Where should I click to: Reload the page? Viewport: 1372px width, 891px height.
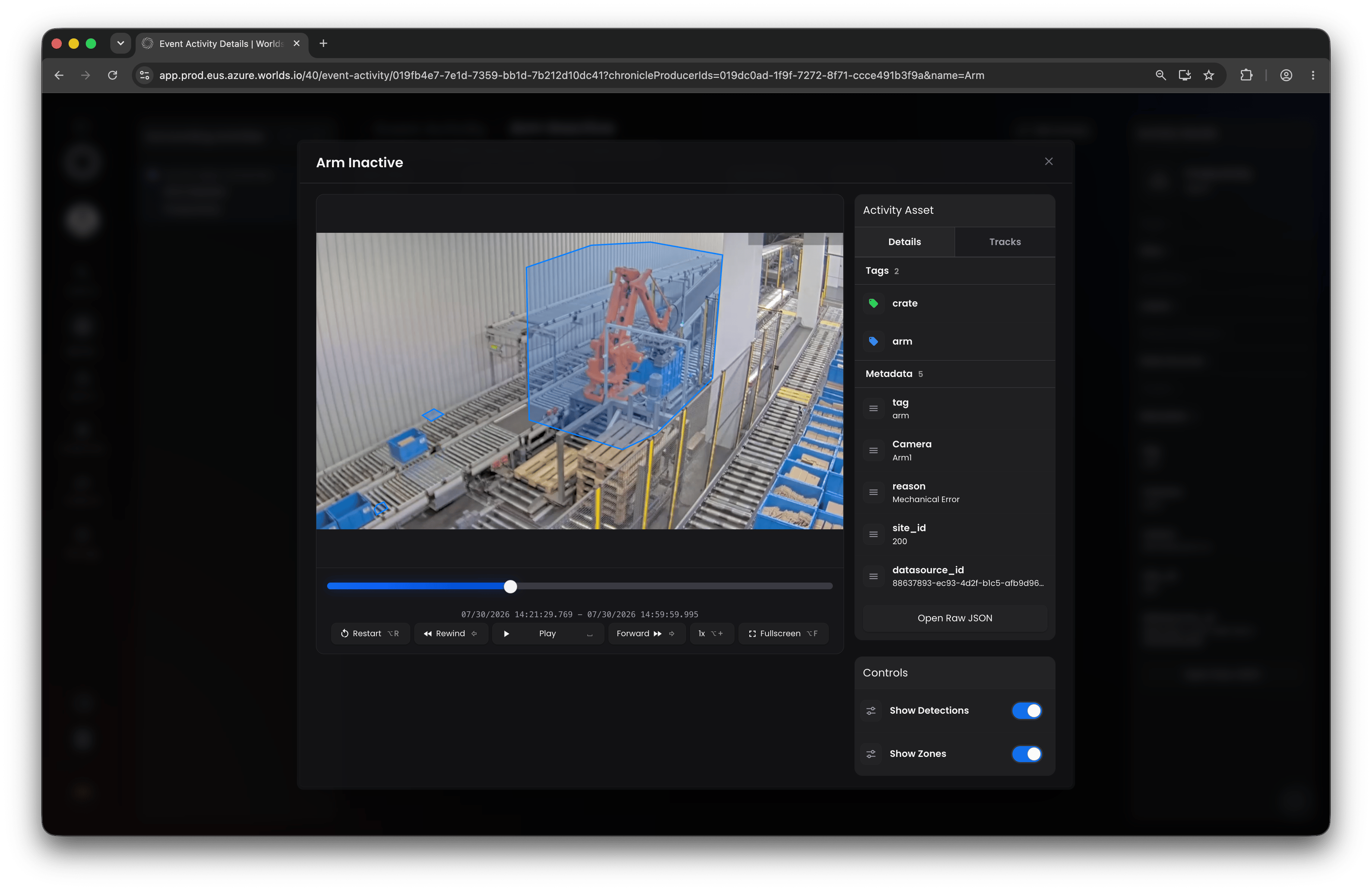tap(113, 76)
